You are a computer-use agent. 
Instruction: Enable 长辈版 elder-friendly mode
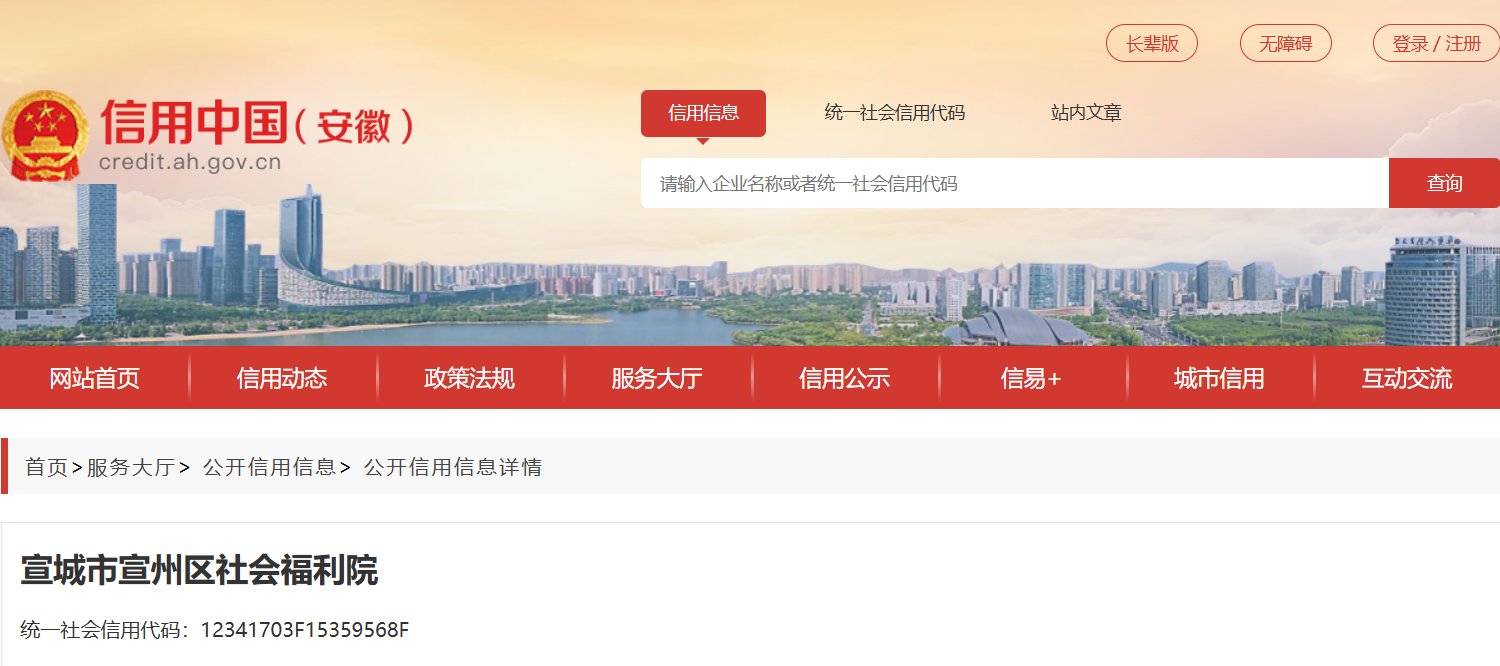[x=1152, y=43]
